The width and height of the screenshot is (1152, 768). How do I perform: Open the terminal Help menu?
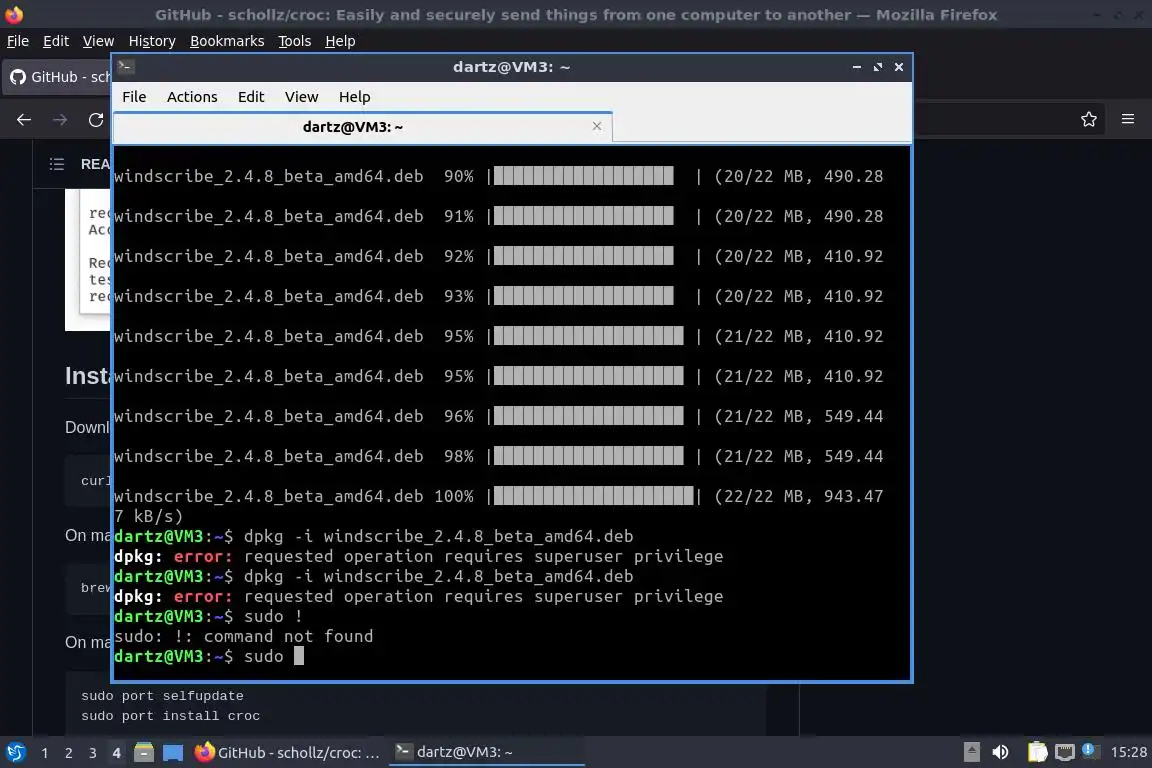tap(354, 97)
